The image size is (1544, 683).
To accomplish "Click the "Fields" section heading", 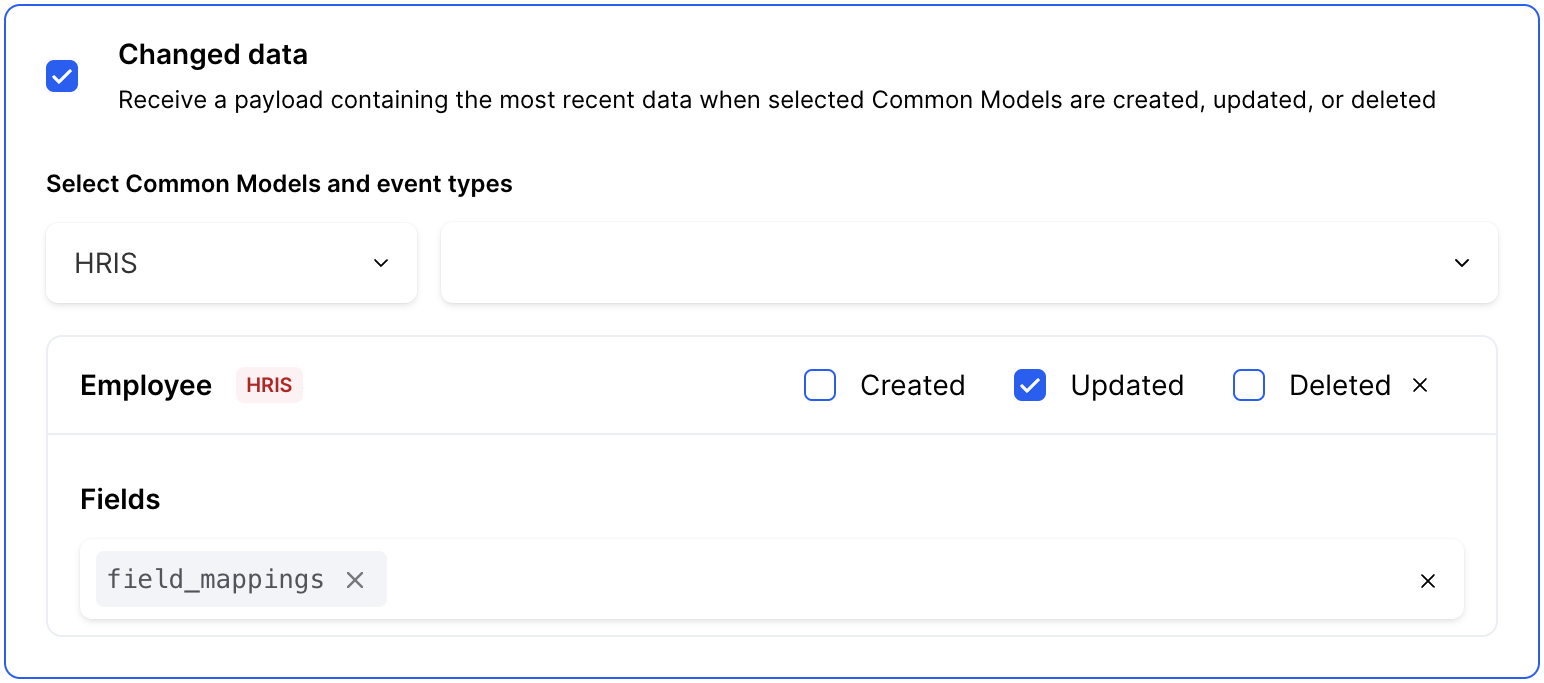I will coord(120,499).
